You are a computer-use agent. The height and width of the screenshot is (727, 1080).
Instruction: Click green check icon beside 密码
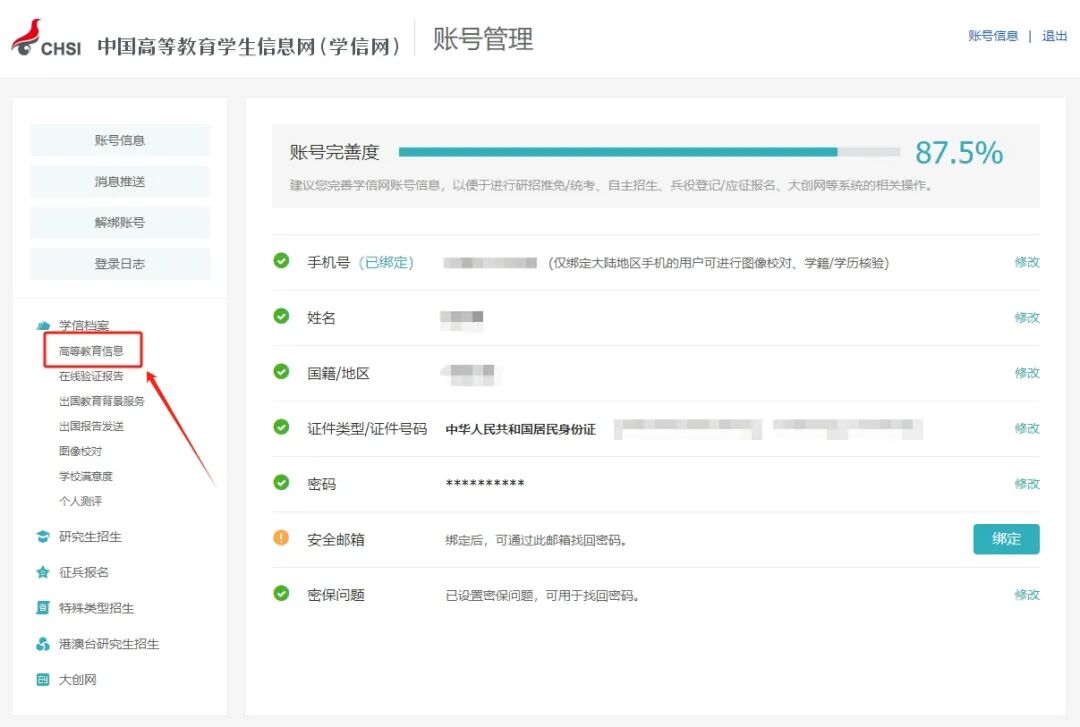(281, 482)
